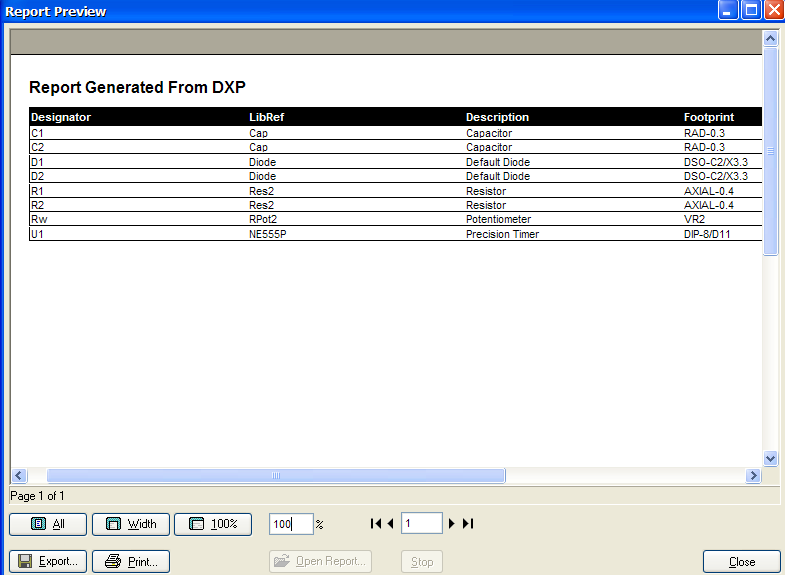Select designator cell D1
Screen dimensions: 785x575
pyautogui.click(x=38, y=162)
